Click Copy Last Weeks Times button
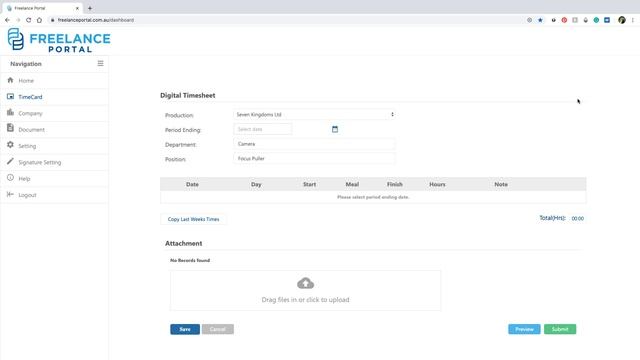640x360 pixels. (x=193, y=219)
